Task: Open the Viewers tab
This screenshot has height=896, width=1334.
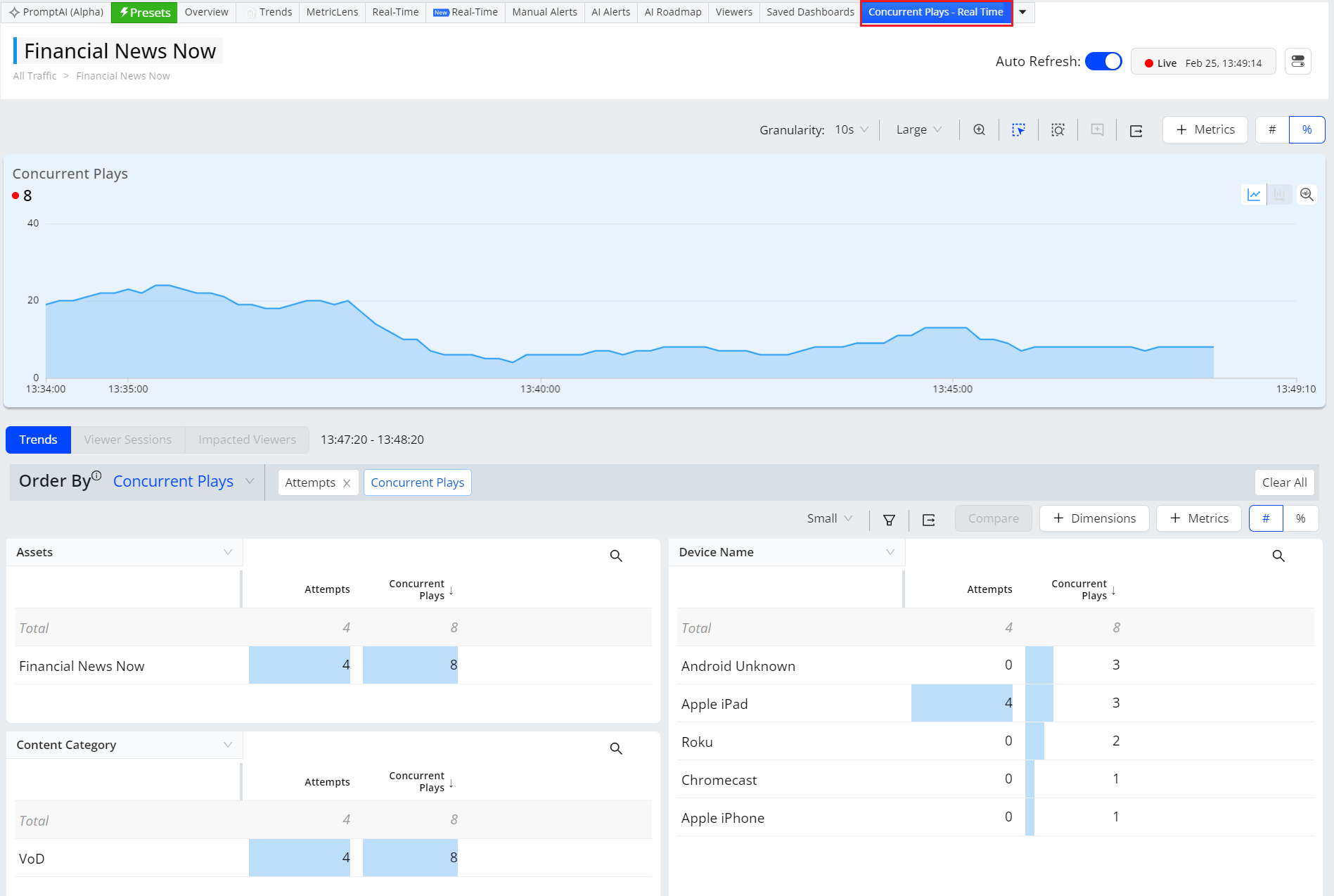Action: coord(733,12)
